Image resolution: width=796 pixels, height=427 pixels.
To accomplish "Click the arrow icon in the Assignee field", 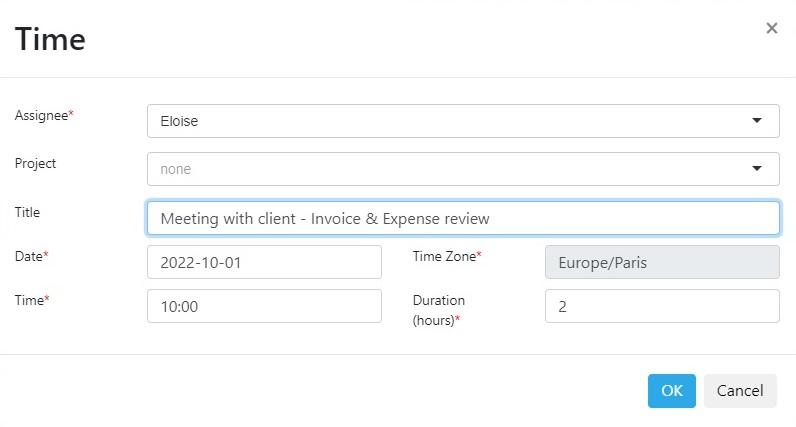I will pyautogui.click(x=756, y=121).
